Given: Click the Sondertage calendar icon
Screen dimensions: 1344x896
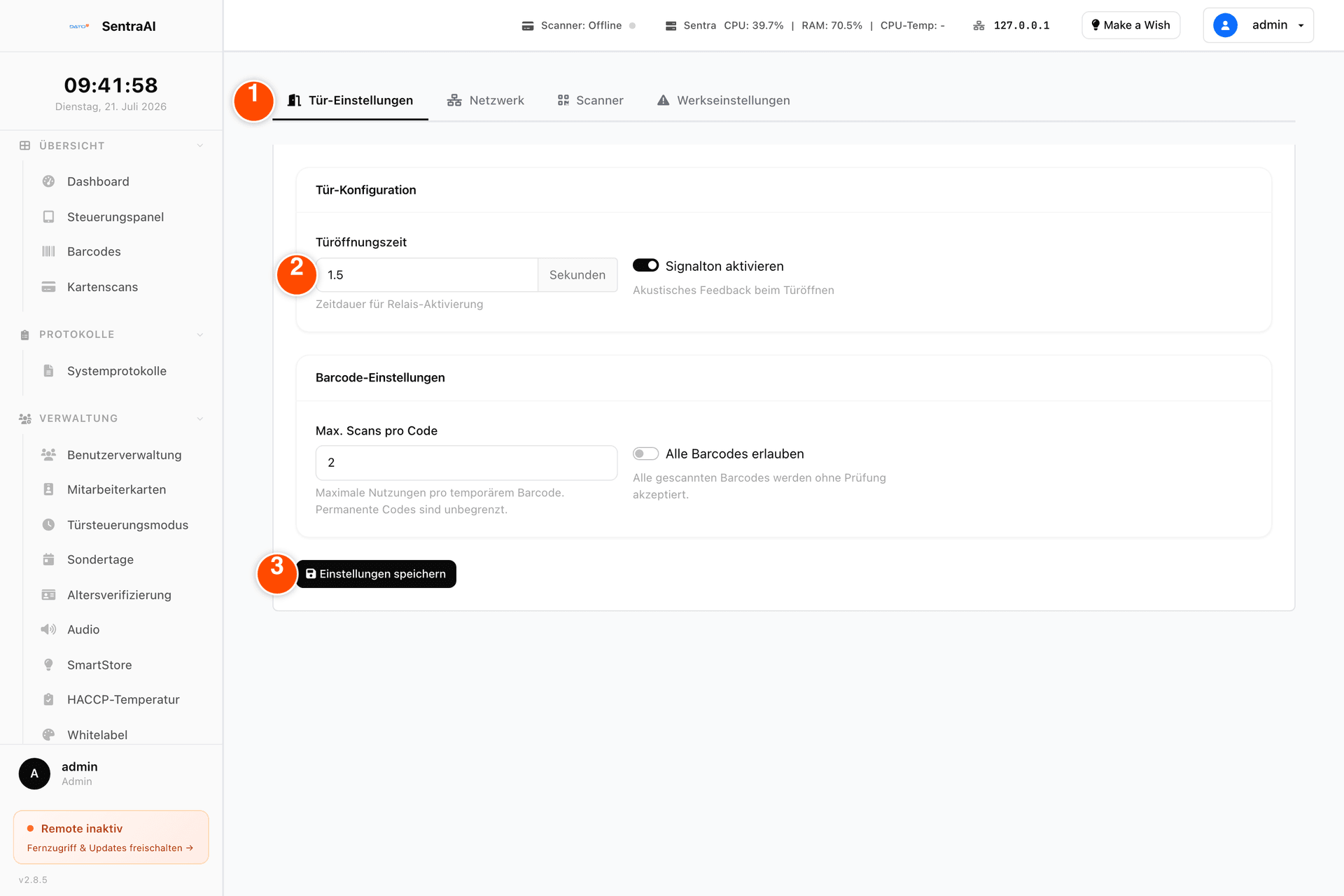Looking at the screenshot, I should click(48, 559).
